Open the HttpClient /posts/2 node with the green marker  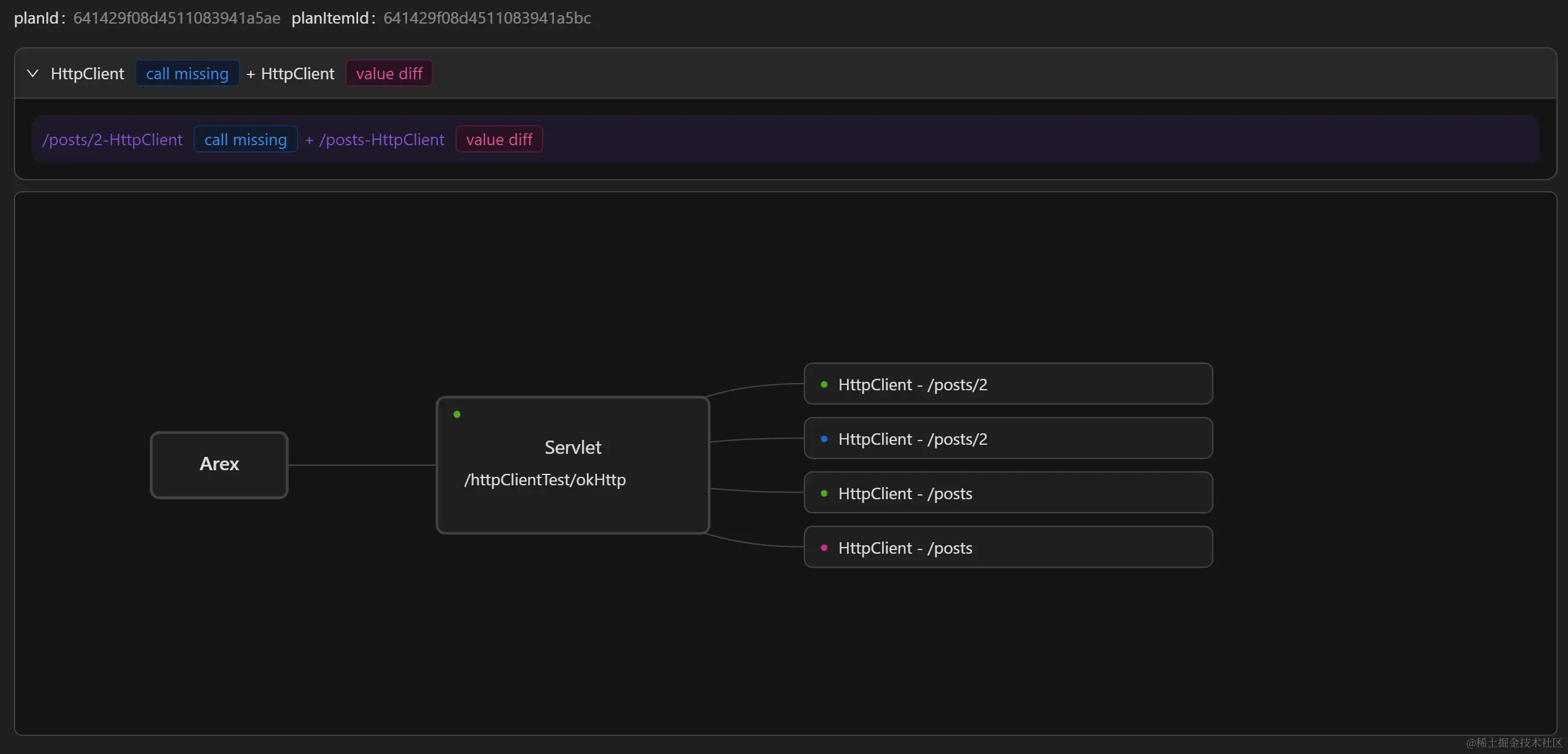(x=1007, y=384)
